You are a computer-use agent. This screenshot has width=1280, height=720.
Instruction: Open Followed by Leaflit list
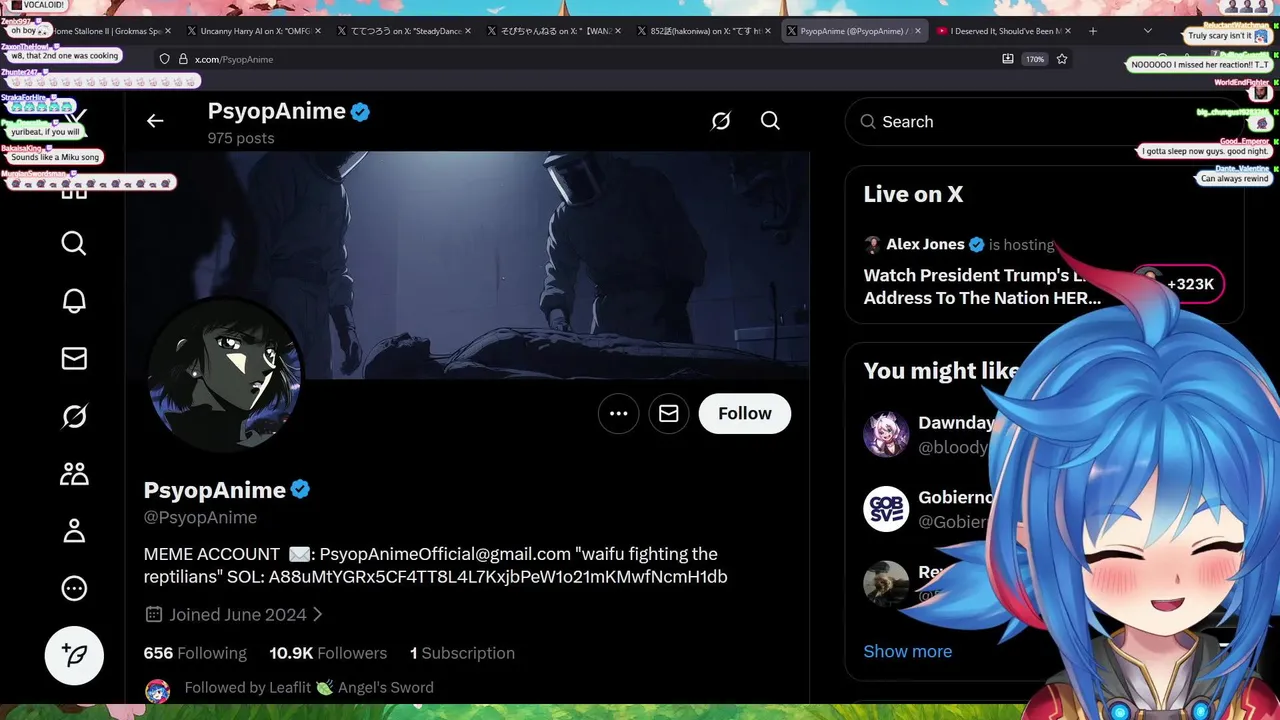pos(309,688)
